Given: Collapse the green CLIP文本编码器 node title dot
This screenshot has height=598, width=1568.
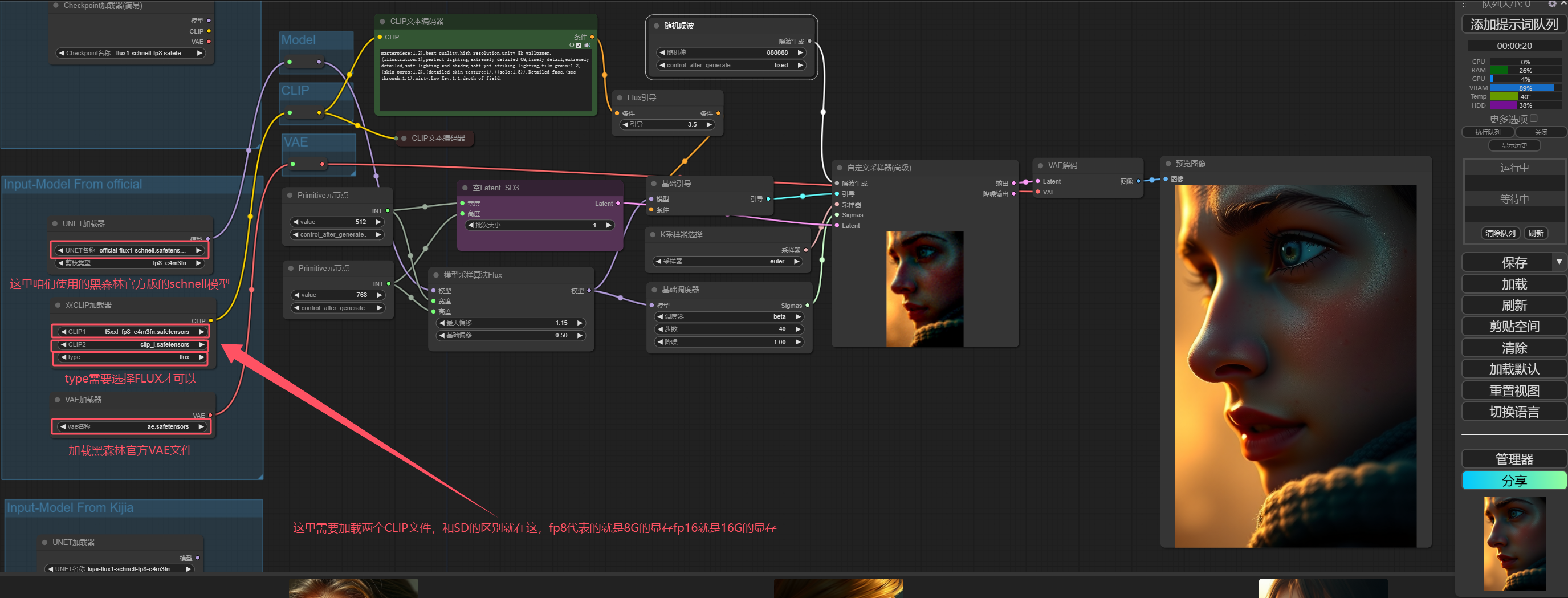Looking at the screenshot, I should (x=382, y=21).
